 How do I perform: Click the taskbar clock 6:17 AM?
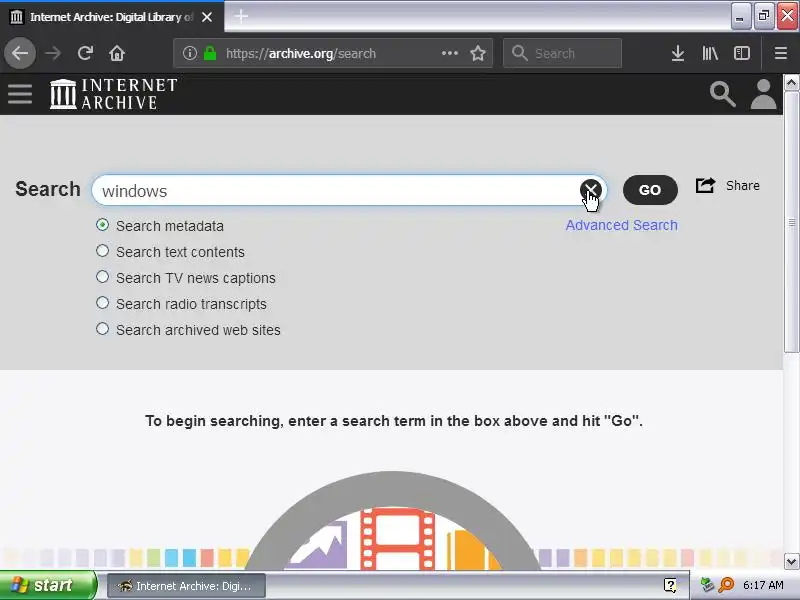click(763, 585)
